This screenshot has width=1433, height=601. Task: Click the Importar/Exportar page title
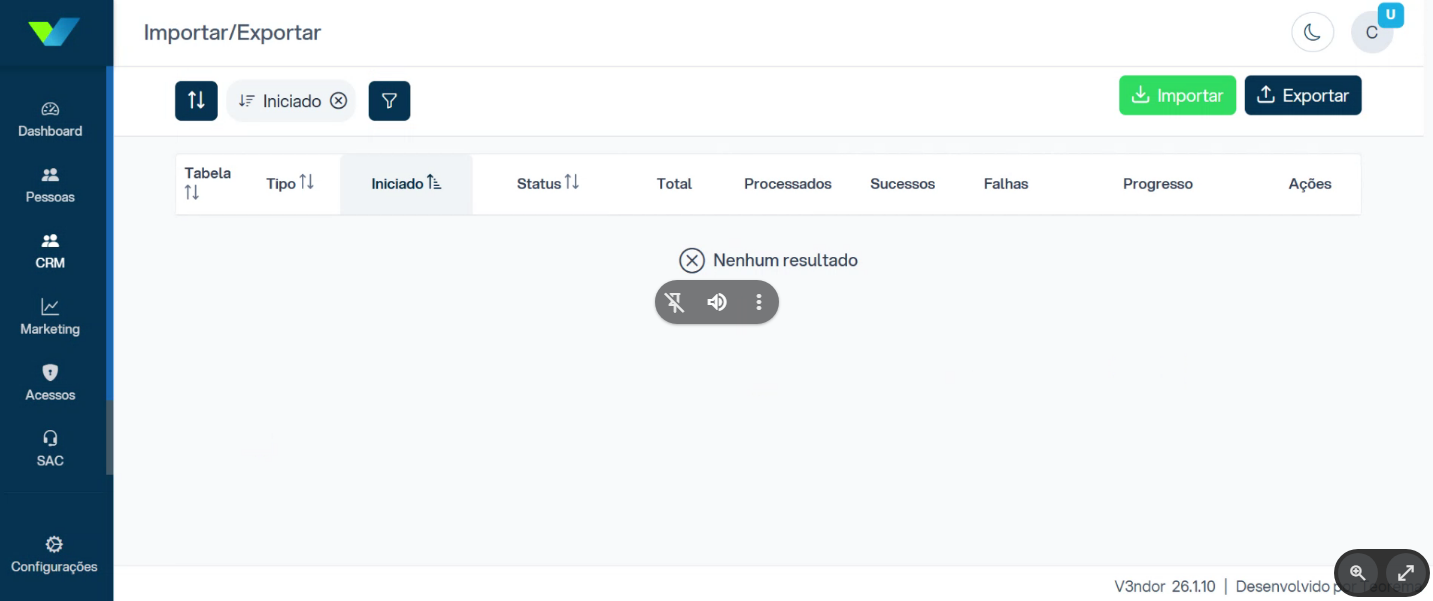[x=232, y=32]
